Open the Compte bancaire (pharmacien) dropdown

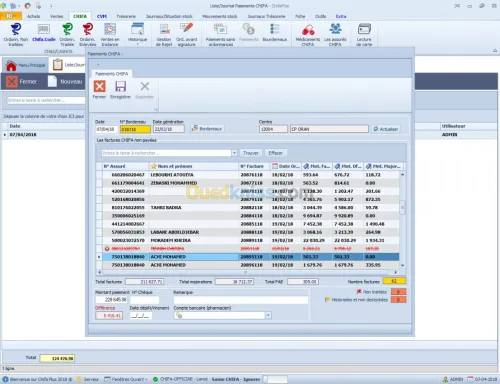click(268, 315)
